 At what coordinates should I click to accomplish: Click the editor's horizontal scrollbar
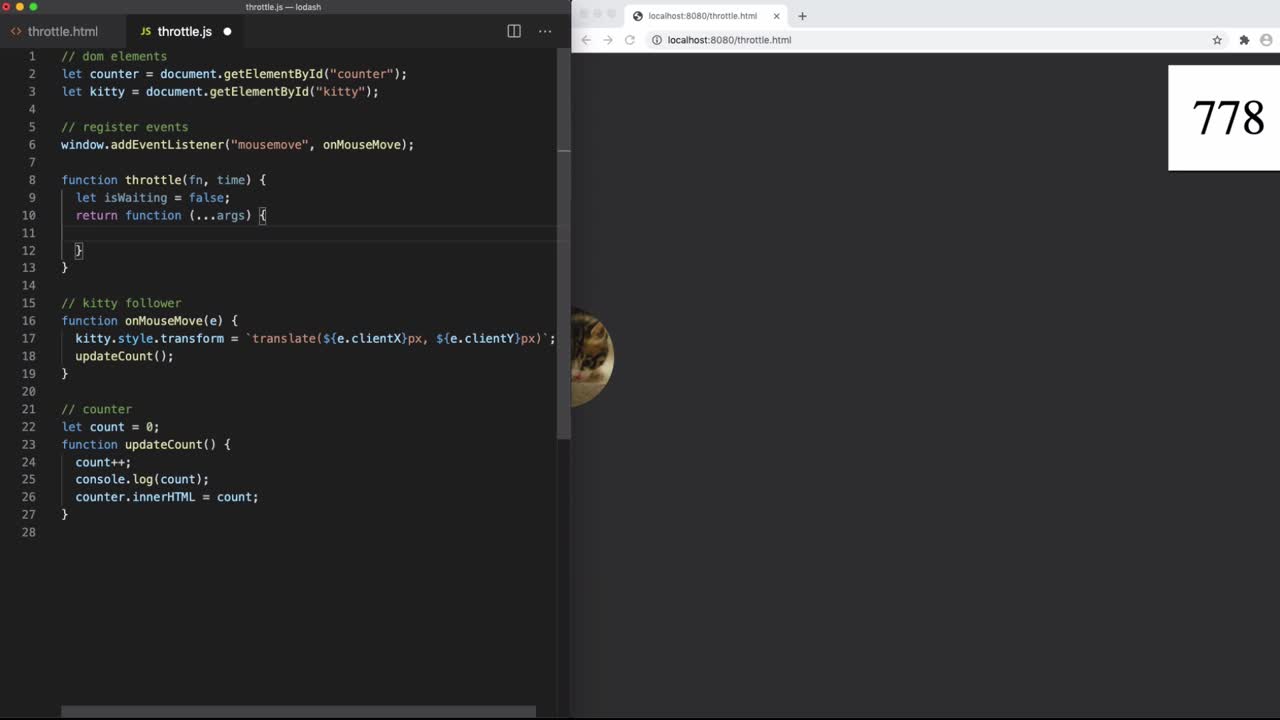point(298,712)
